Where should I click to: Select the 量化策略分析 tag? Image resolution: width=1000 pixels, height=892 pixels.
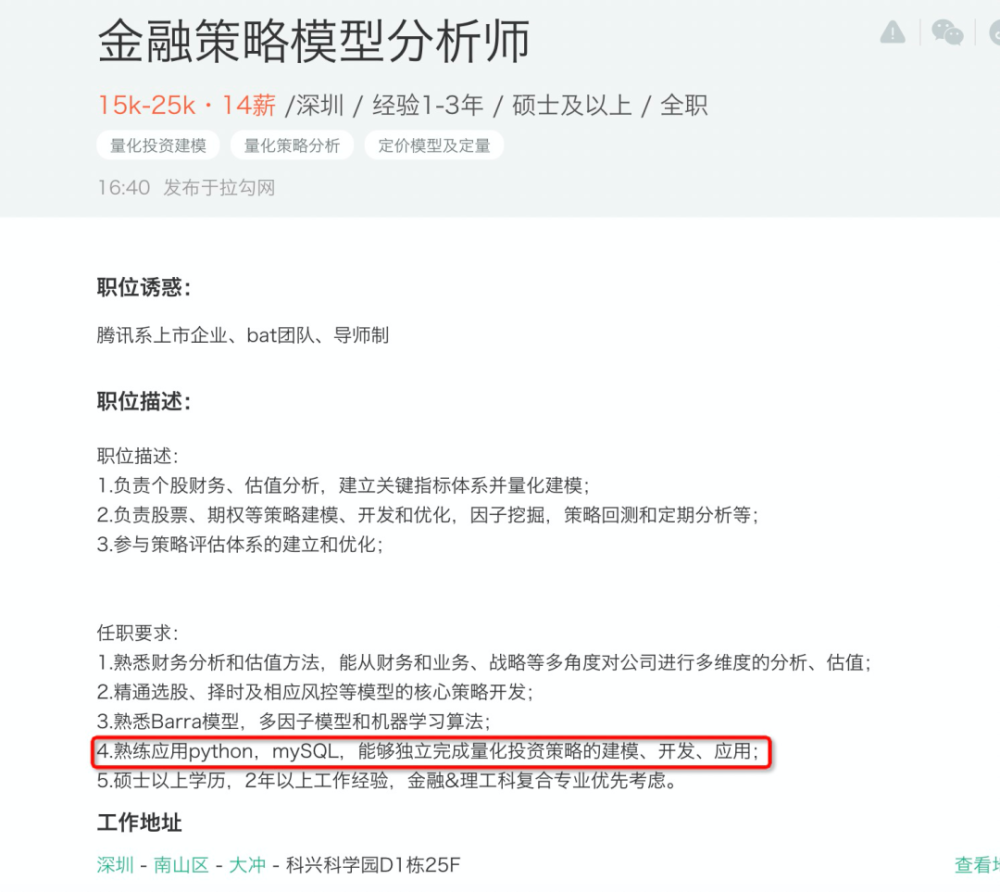(292, 145)
